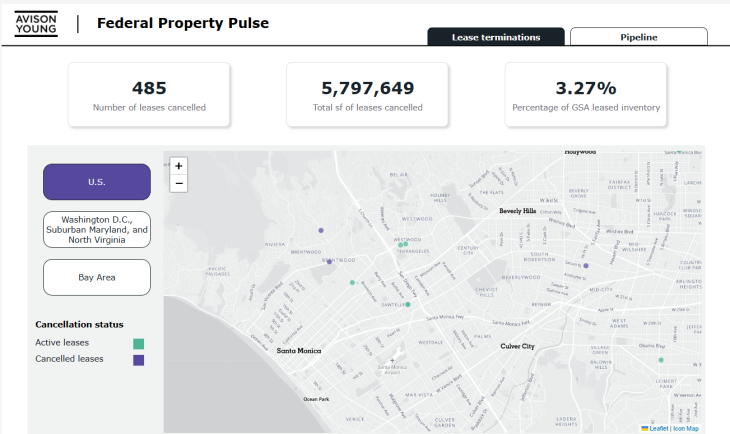Select Washington D.C., Suburban Maryland, North Virginia
Screen dimensions: 730x434
point(97,230)
